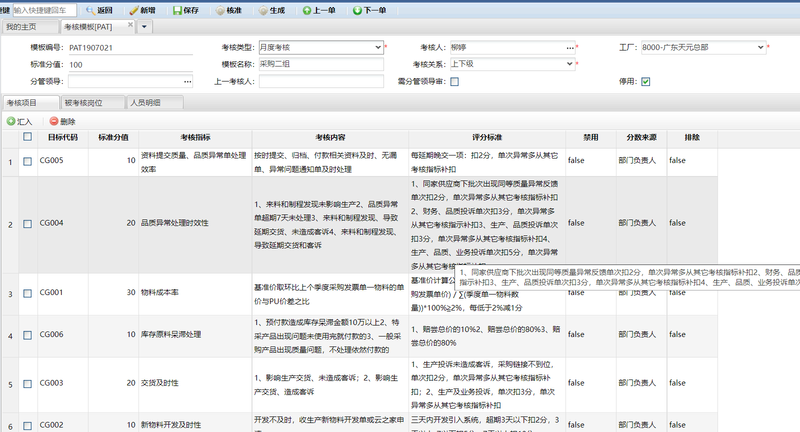Click the 交货及时性 indicator cell

[195, 383]
